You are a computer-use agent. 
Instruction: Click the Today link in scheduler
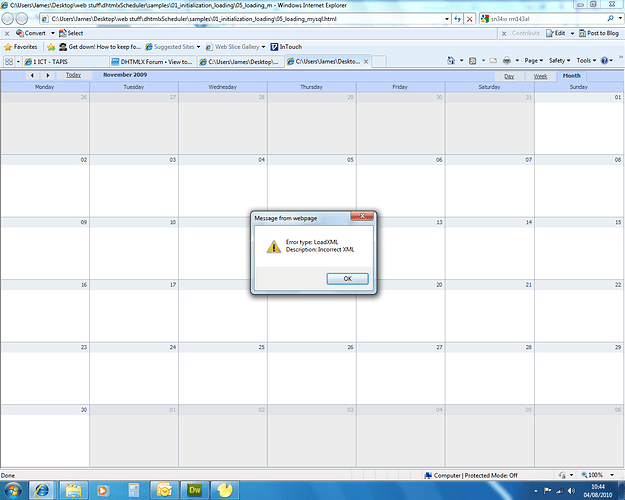point(73,75)
